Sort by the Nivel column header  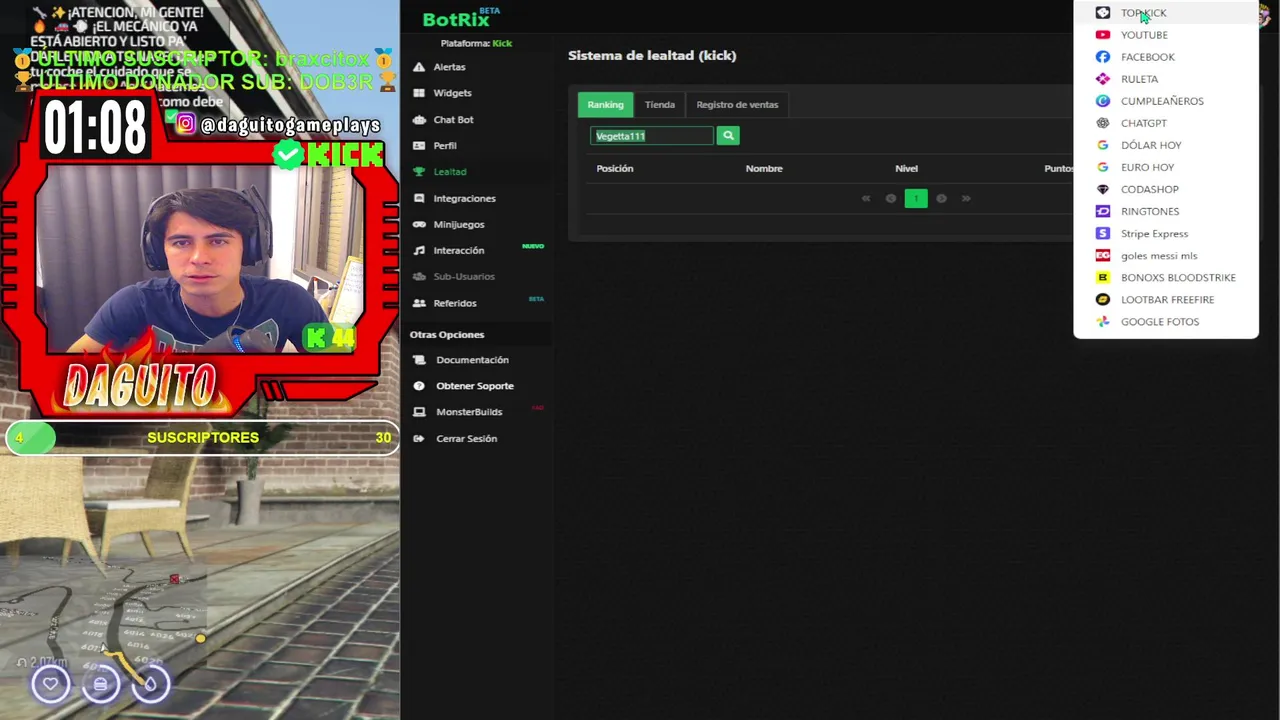tap(906, 169)
